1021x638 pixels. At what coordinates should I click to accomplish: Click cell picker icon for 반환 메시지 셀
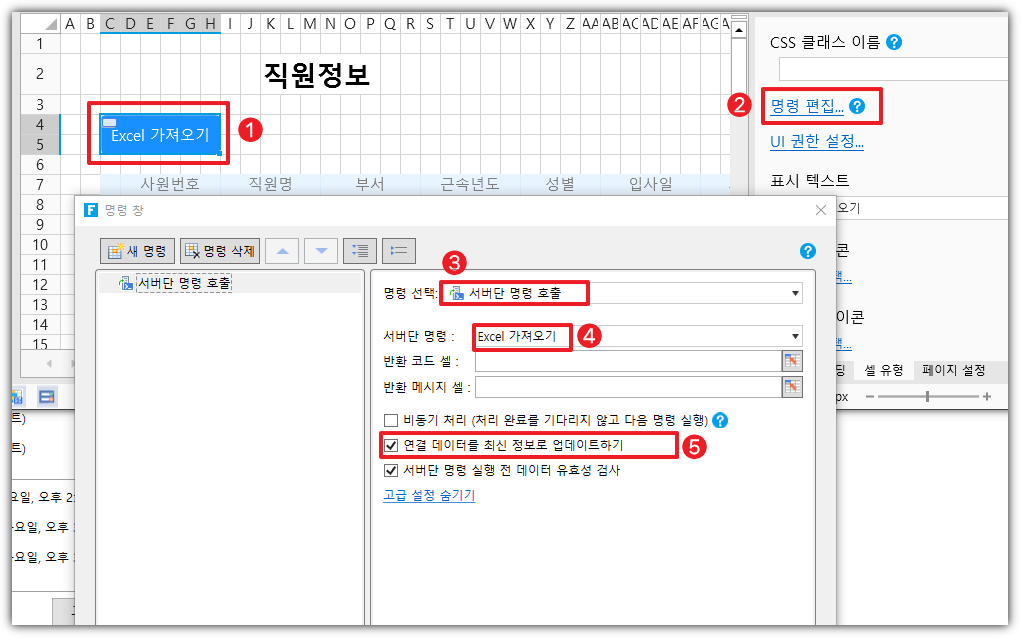click(x=793, y=386)
